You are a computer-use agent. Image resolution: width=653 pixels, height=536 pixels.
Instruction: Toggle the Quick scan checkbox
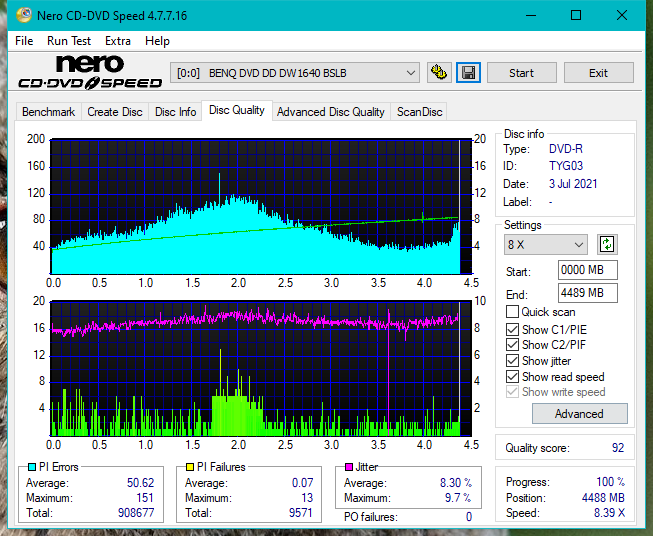(512, 312)
